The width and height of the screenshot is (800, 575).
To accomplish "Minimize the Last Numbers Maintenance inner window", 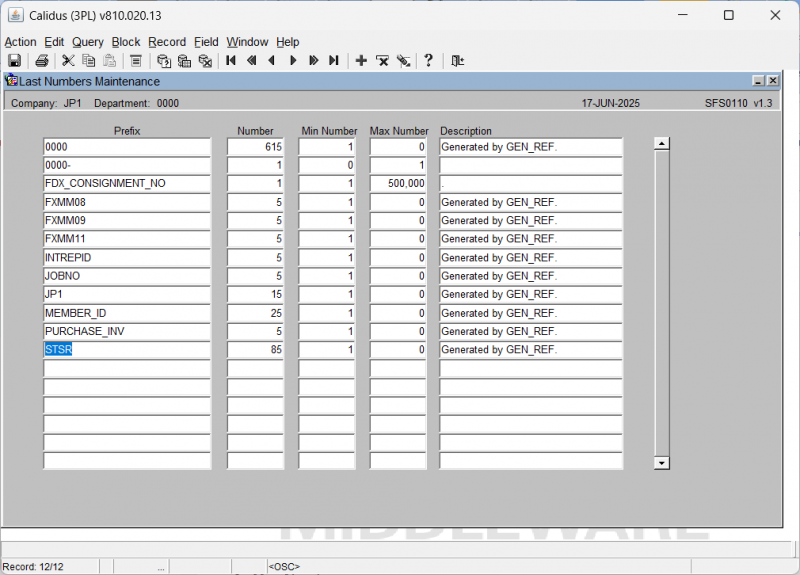I will pos(759,81).
